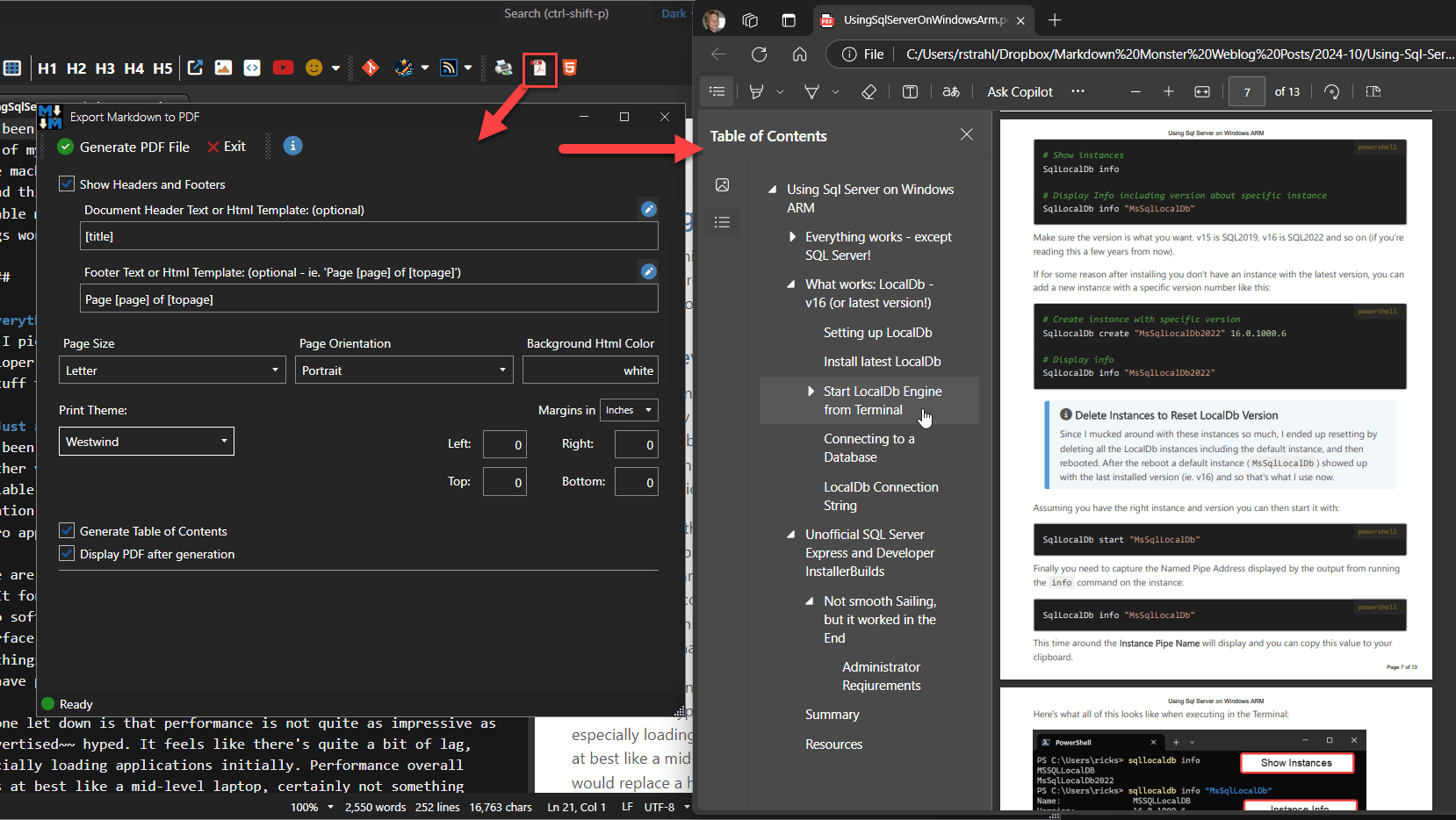
Task: Expand the weblog RSS dropdown arrow
Action: pyautogui.click(x=468, y=68)
